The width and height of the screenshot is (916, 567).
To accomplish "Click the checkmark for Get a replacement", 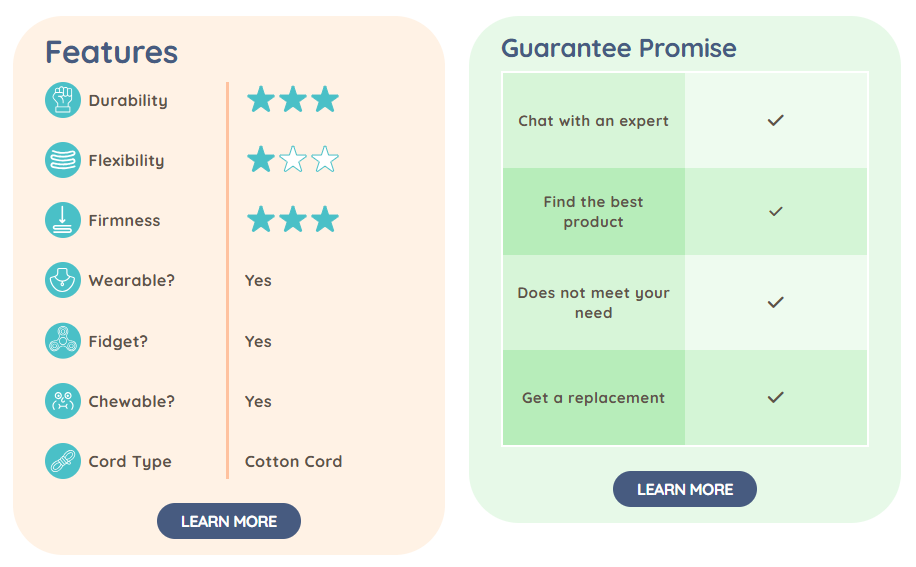I will click(775, 397).
